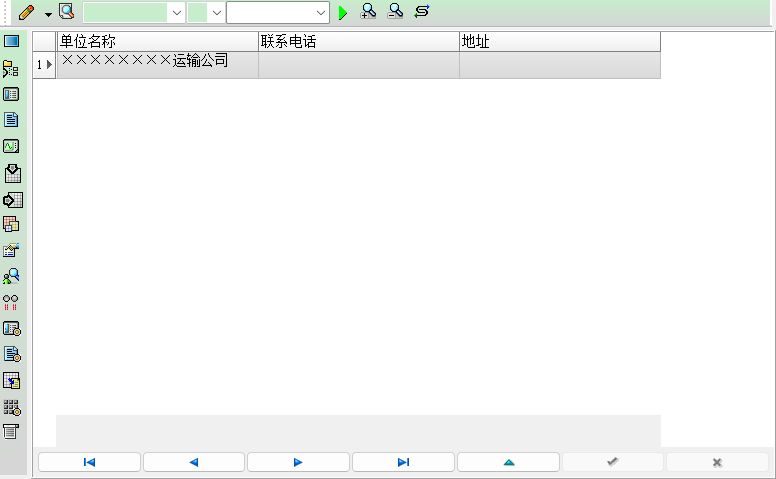Click the text list box sidebar icon
Image resolution: width=776 pixels, height=479 pixels.
pos(11,431)
